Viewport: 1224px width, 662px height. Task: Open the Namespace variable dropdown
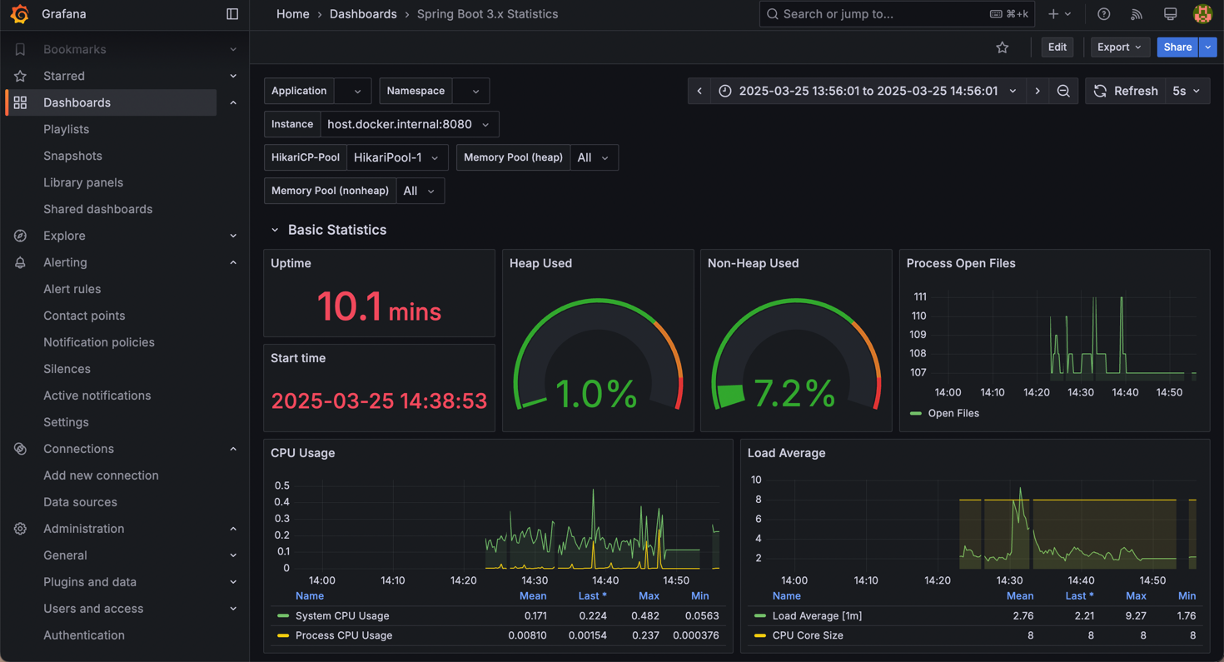coord(471,91)
